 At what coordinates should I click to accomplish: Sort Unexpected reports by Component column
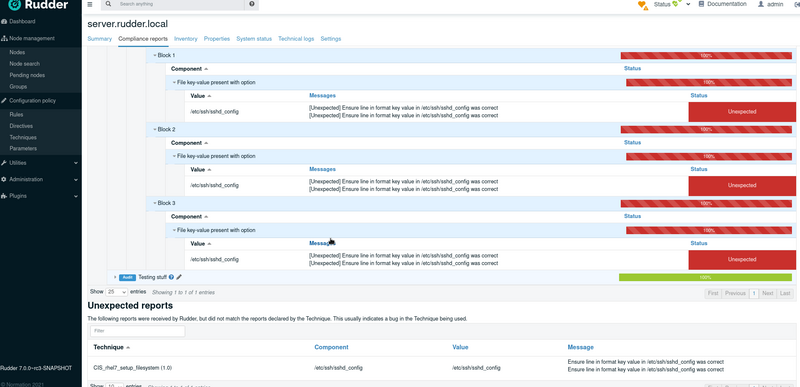tap(331, 347)
